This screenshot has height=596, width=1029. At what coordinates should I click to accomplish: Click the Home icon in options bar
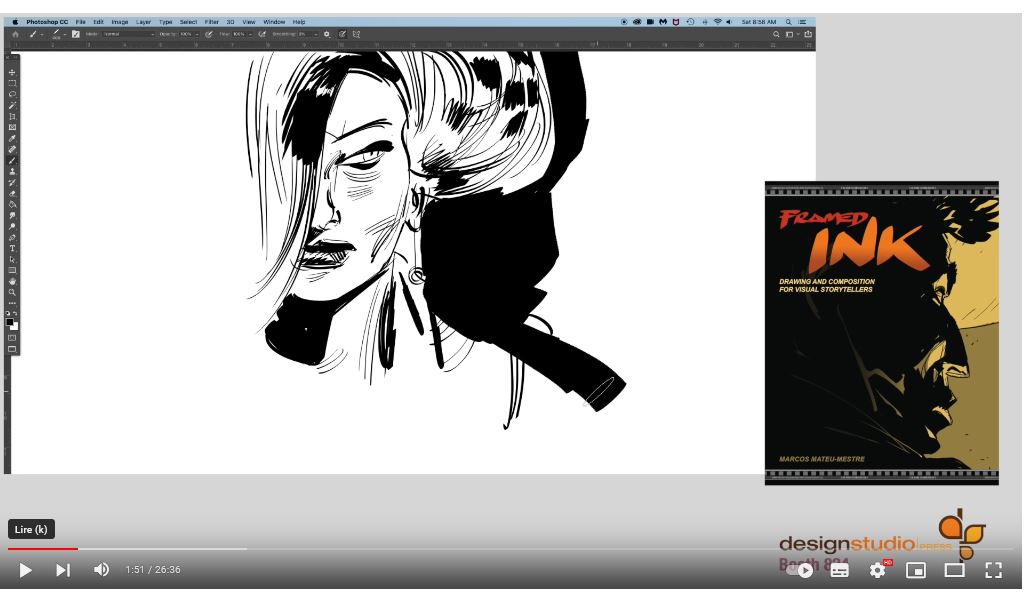(x=16, y=34)
